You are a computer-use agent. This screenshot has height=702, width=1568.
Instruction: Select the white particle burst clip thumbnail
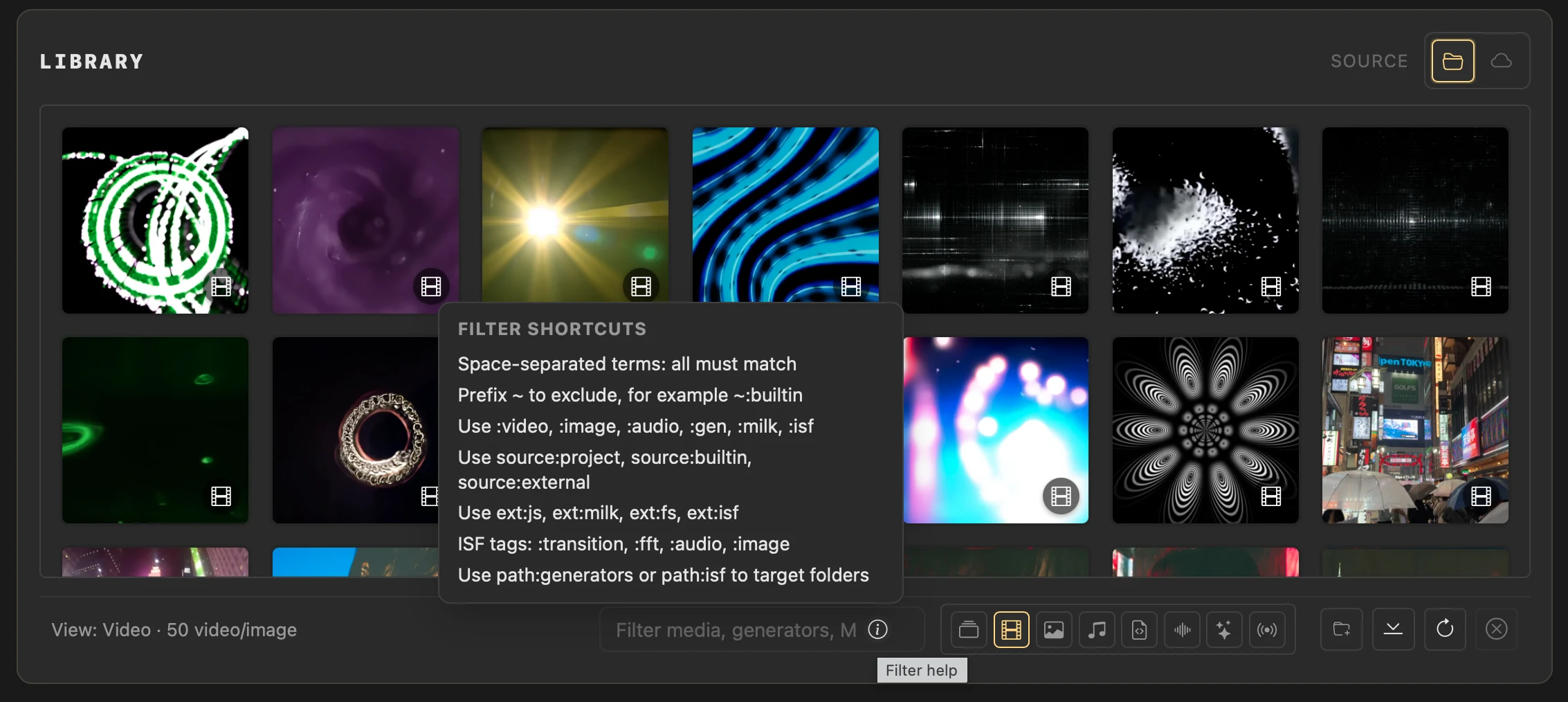pyautogui.click(x=1205, y=220)
